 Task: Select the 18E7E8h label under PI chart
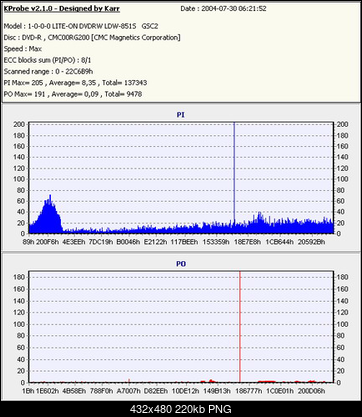tap(247, 242)
